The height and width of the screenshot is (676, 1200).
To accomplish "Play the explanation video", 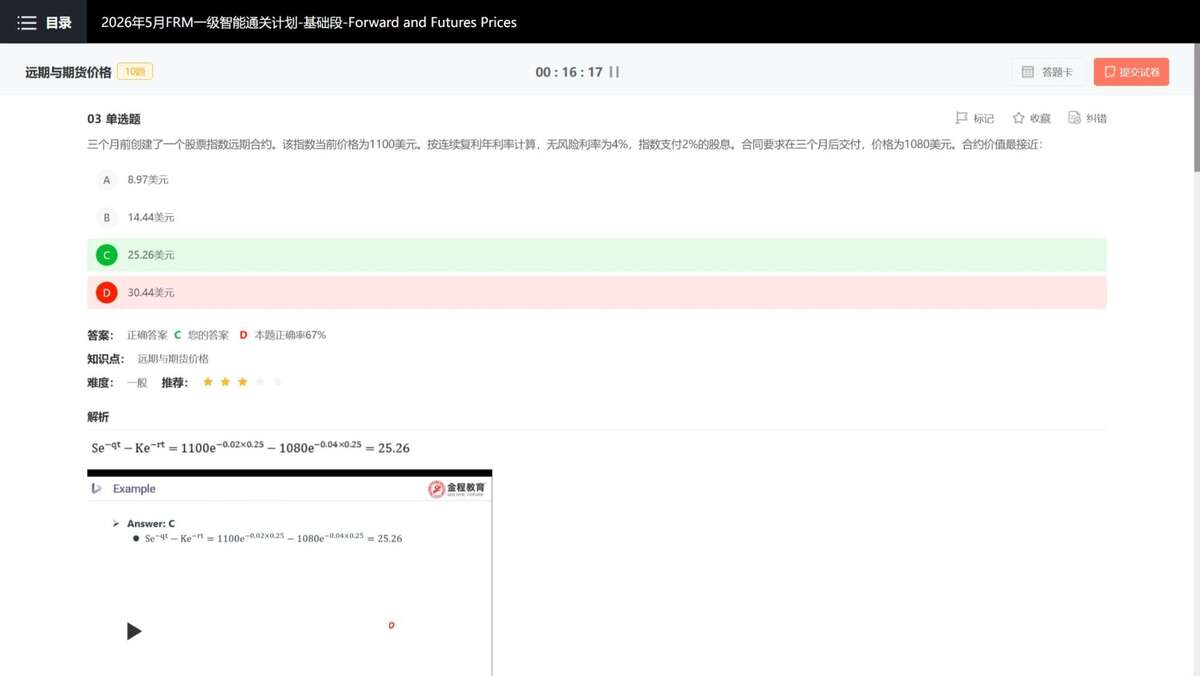I will pos(134,631).
